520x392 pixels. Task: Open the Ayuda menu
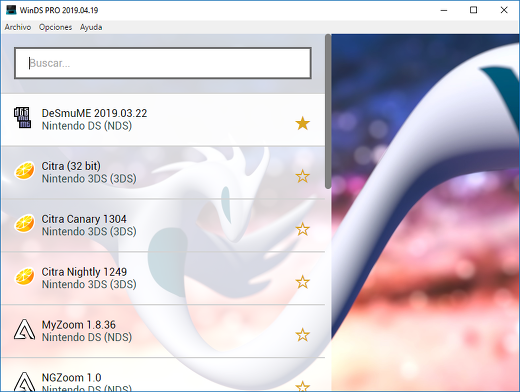coord(91,27)
